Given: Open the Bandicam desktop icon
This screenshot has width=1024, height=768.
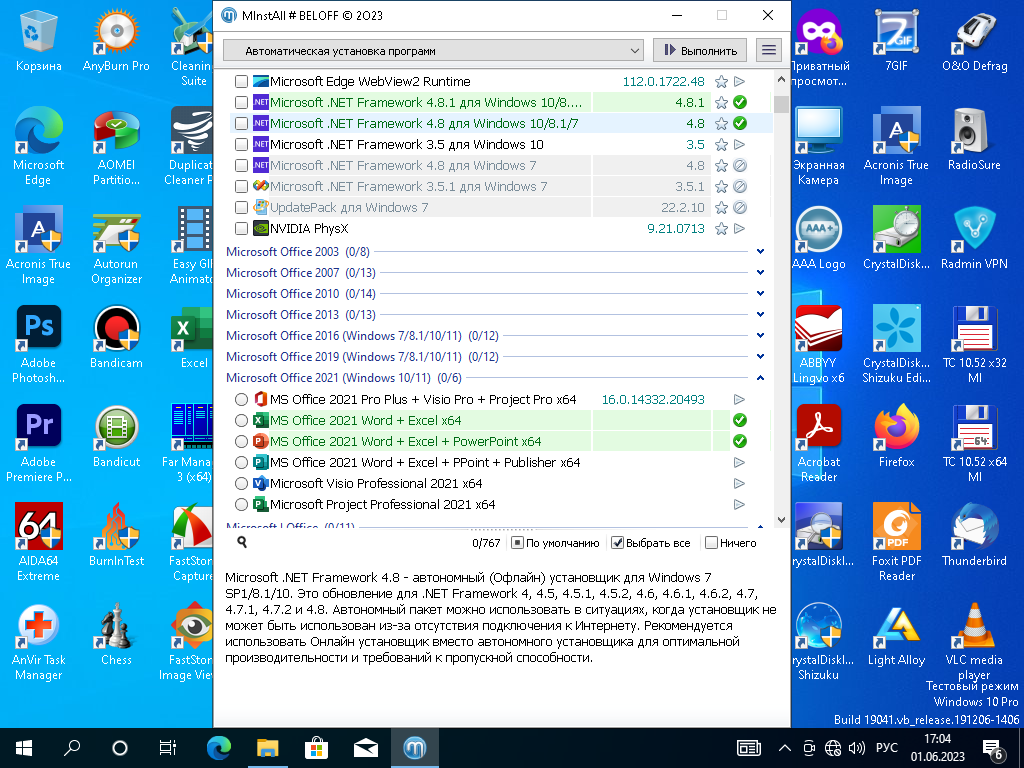Looking at the screenshot, I should click(116, 338).
